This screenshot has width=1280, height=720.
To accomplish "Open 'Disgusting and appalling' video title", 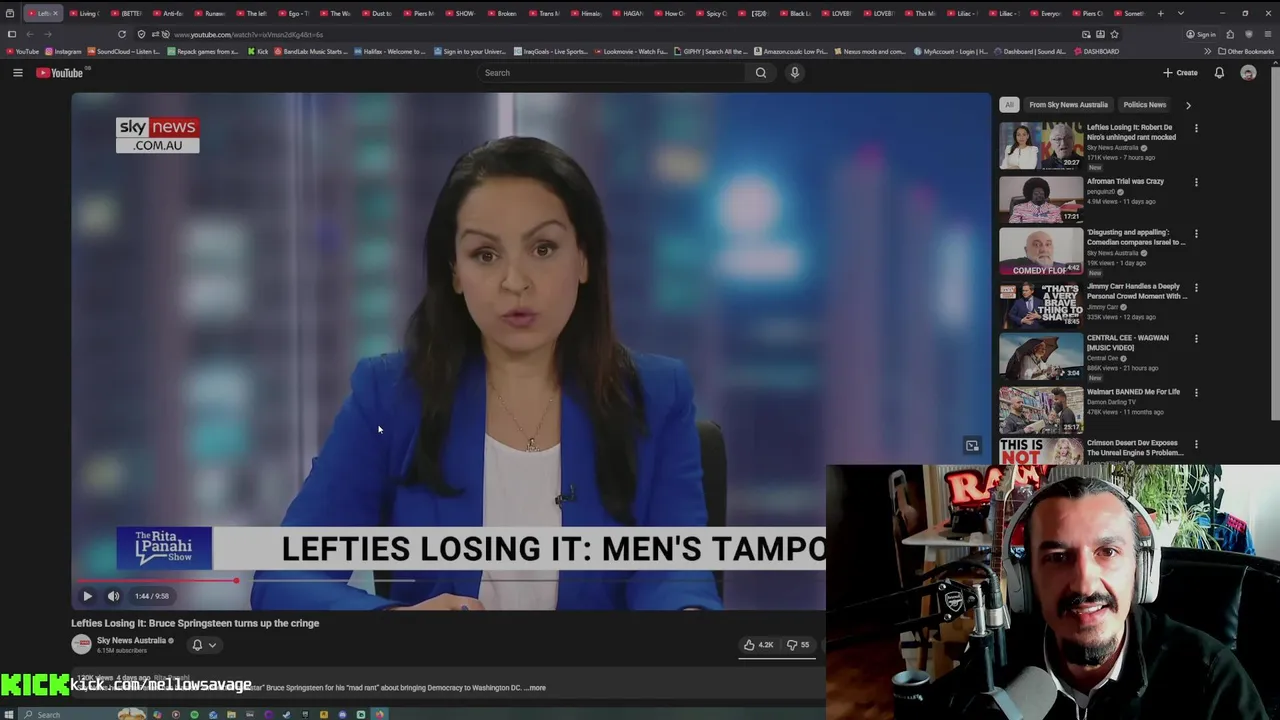I will pyautogui.click(x=1136, y=237).
